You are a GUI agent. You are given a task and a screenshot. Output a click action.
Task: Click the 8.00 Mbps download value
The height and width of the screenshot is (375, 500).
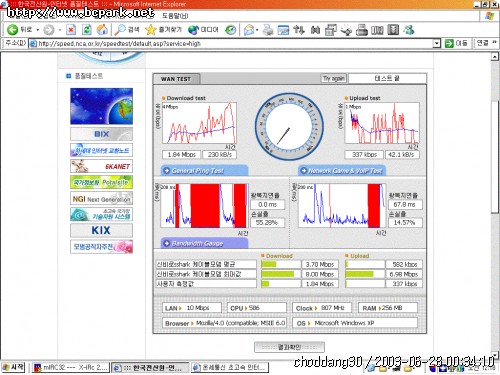(x=320, y=274)
